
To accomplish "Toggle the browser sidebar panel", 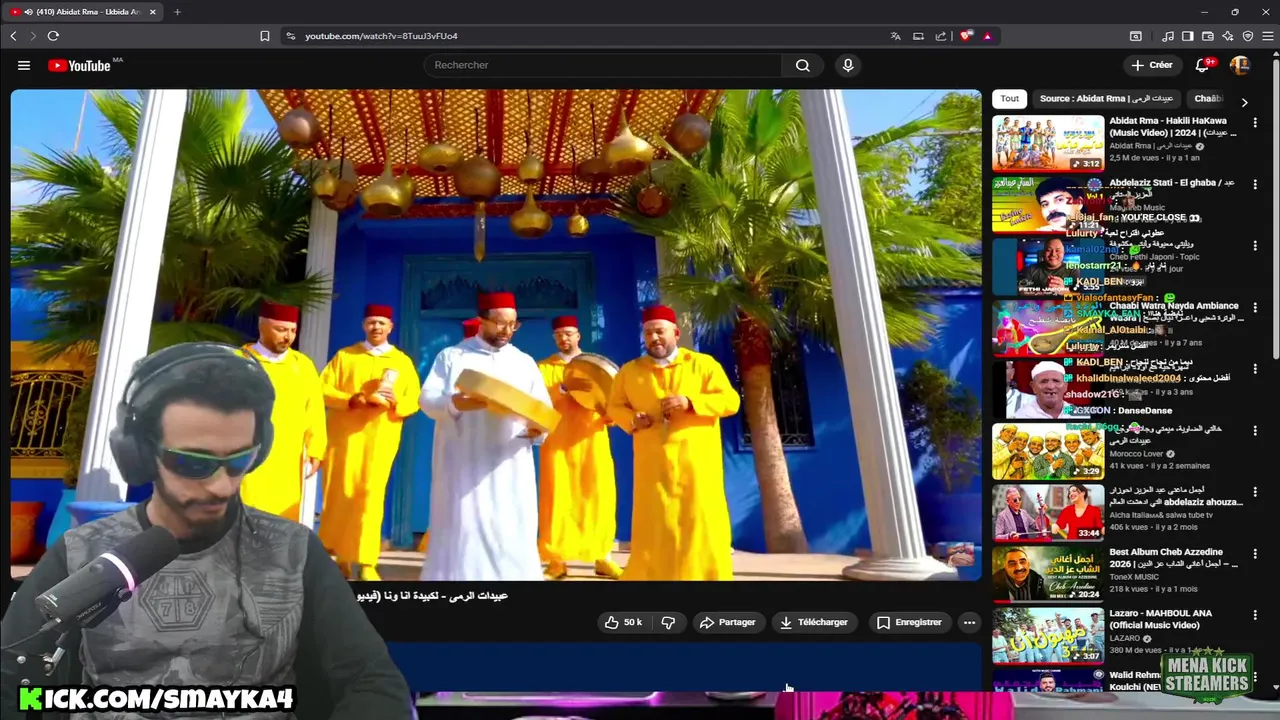I will click(1187, 36).
